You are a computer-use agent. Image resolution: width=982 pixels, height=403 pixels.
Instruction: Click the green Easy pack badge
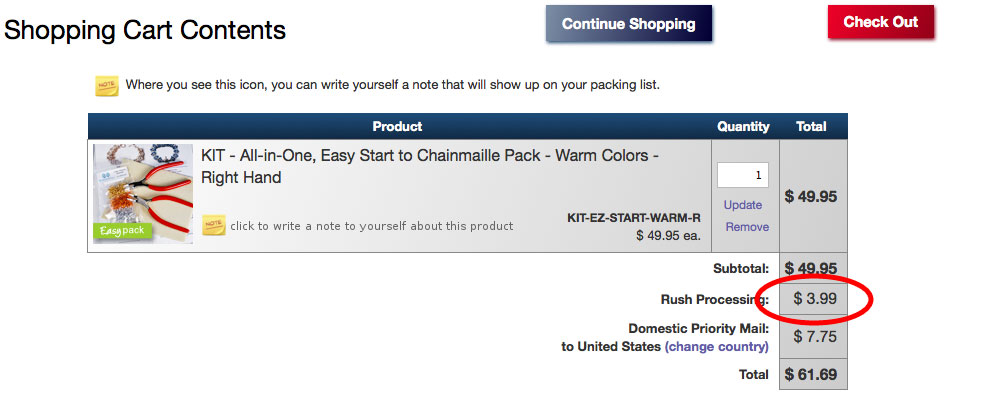121,231
